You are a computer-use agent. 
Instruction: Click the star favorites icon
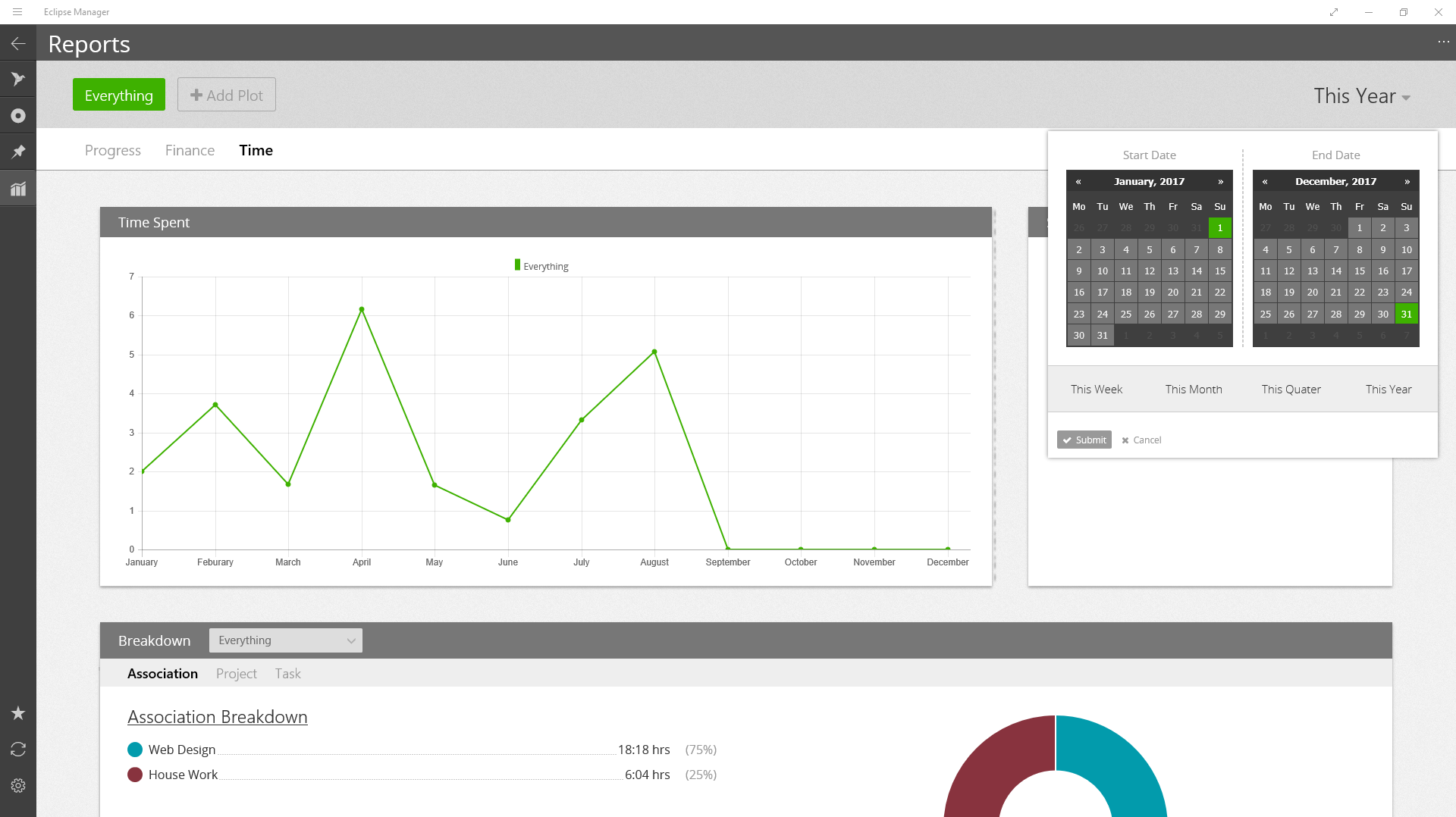pyautogui.click(x=18, y=713)
